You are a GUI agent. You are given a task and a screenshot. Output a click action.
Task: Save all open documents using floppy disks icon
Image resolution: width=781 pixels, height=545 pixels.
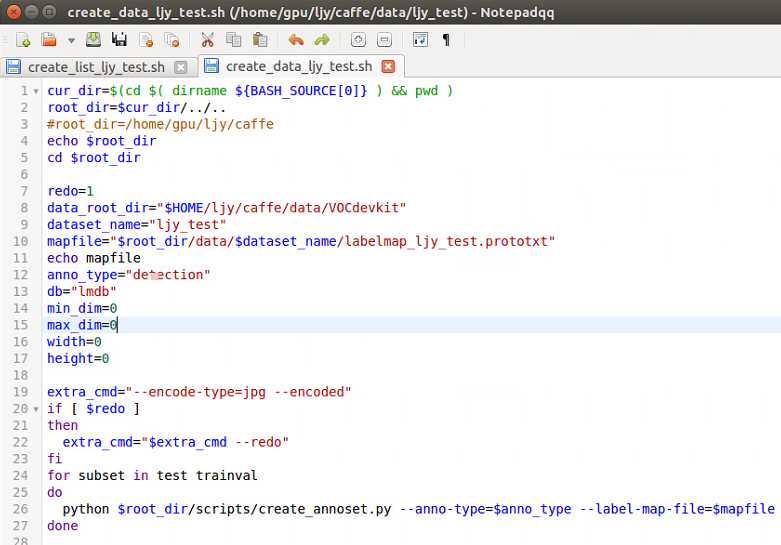119,39
